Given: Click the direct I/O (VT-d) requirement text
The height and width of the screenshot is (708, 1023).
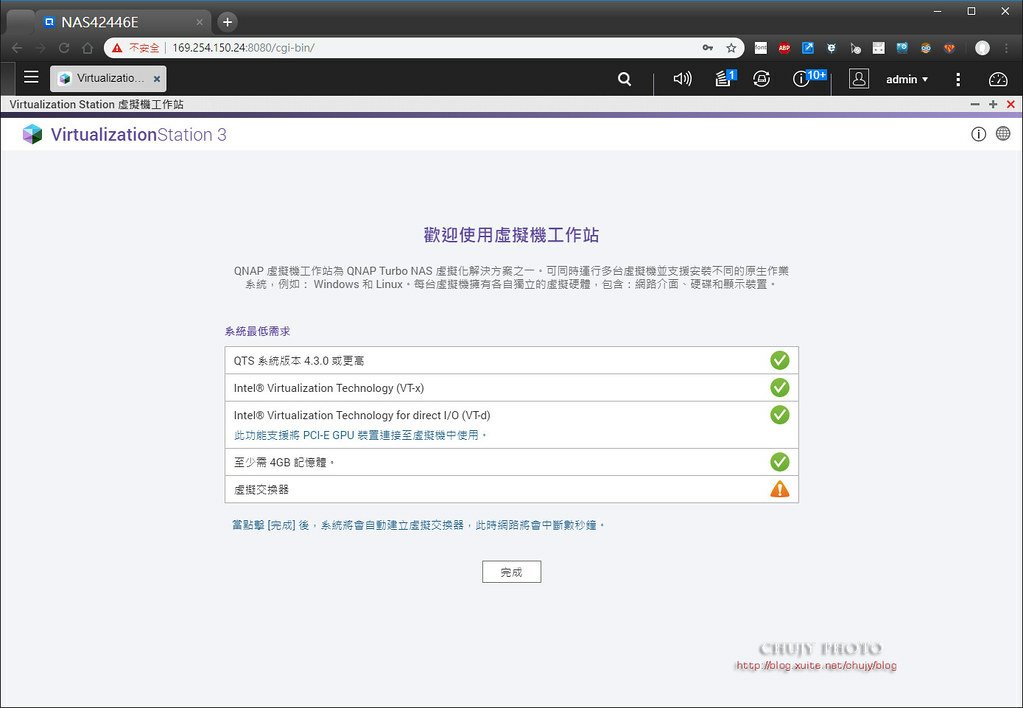Looking at the screenshot, I should point(362,415).
